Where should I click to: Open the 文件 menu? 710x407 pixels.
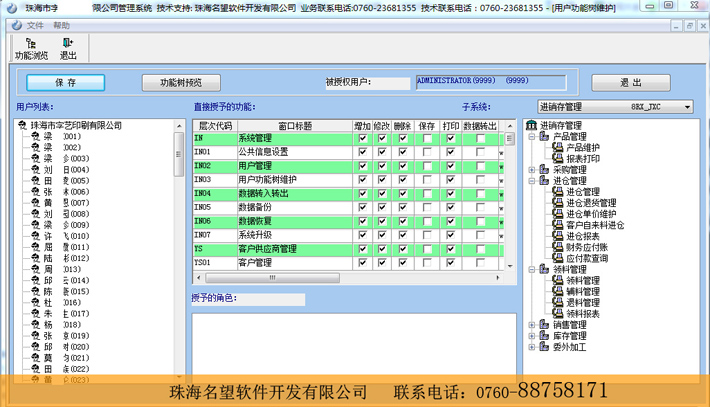point(35,25)
